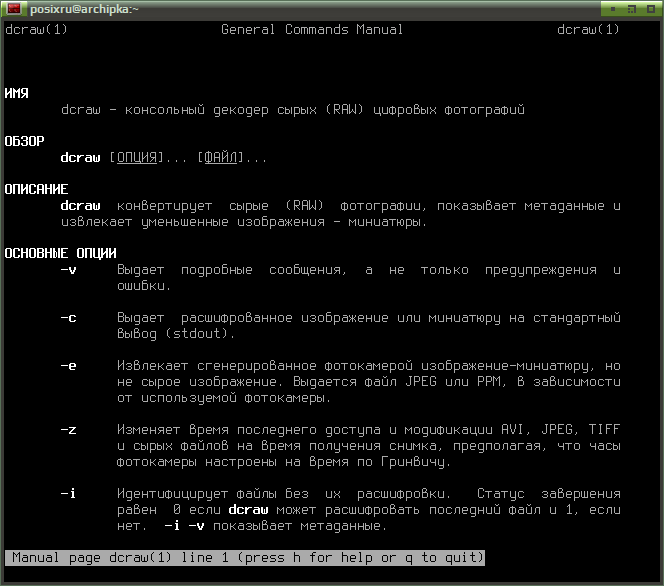Click the word метаданные in ОПИСАНИЕ paragraph
Screen dimensions: 664x586
564,206
